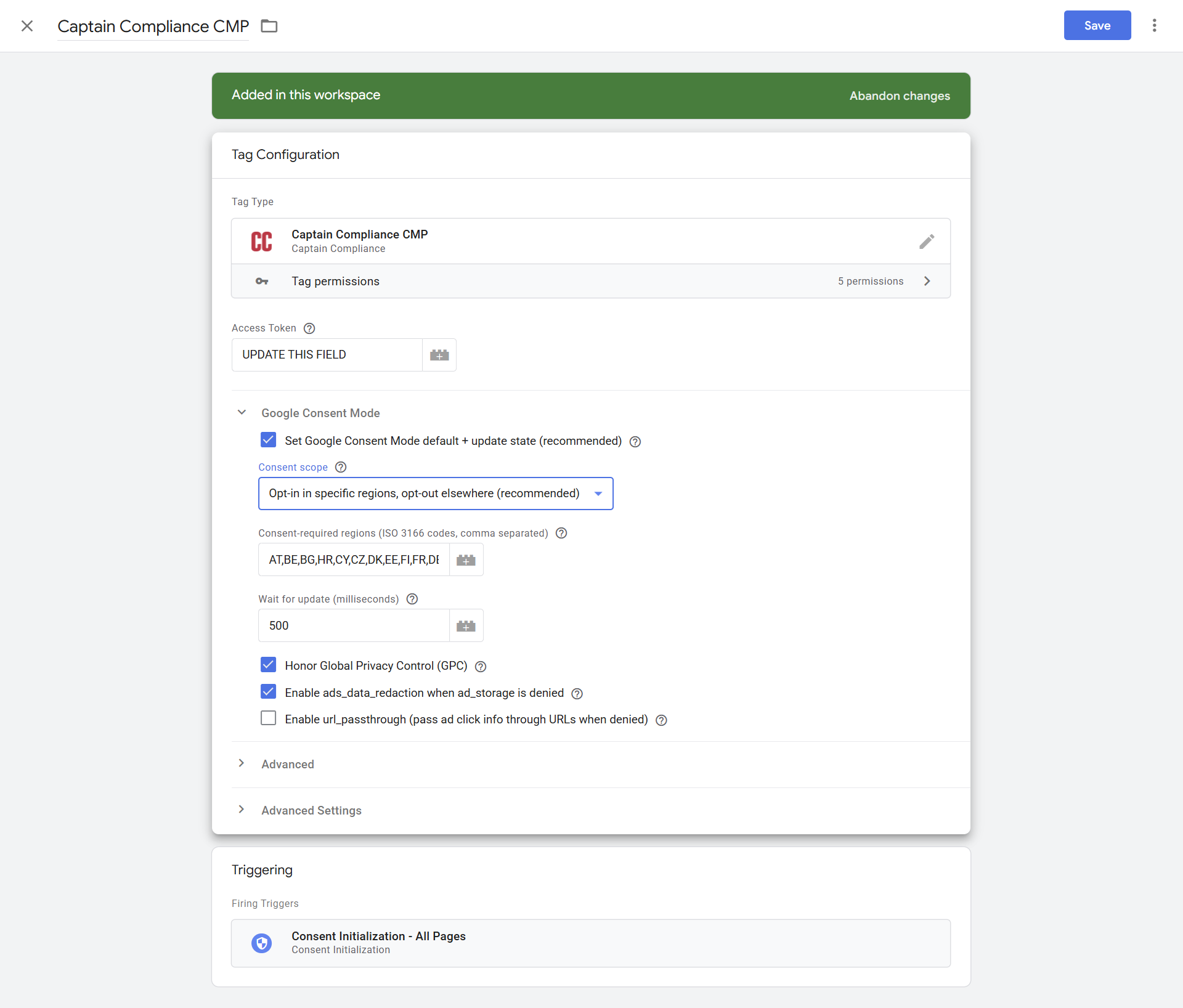Click the Triggering heading
Image resolution: width=1183 pixels, height=1008 pixels.
(x=262, y=870)
